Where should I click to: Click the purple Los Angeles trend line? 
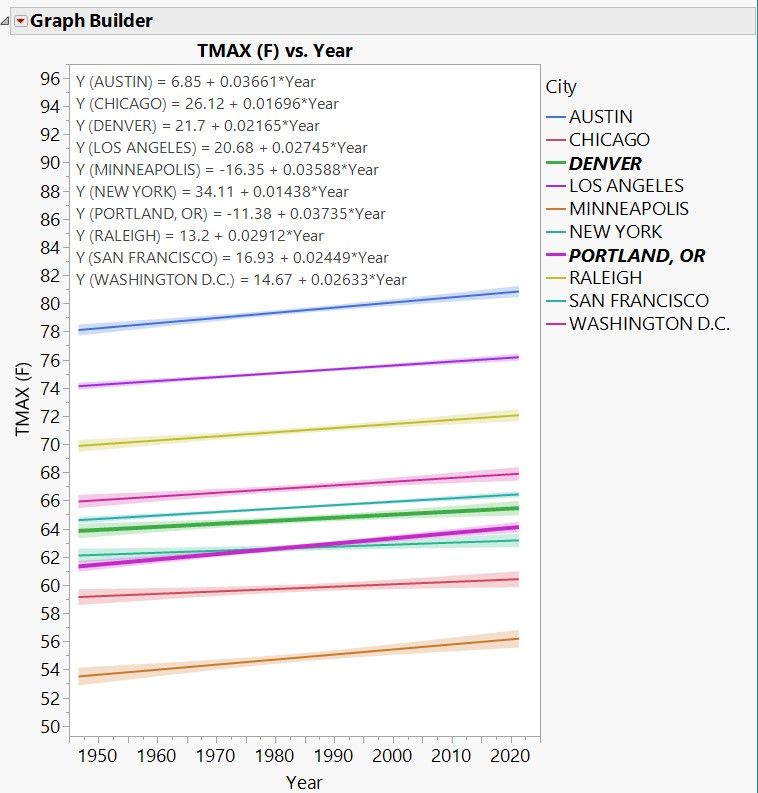298,372
